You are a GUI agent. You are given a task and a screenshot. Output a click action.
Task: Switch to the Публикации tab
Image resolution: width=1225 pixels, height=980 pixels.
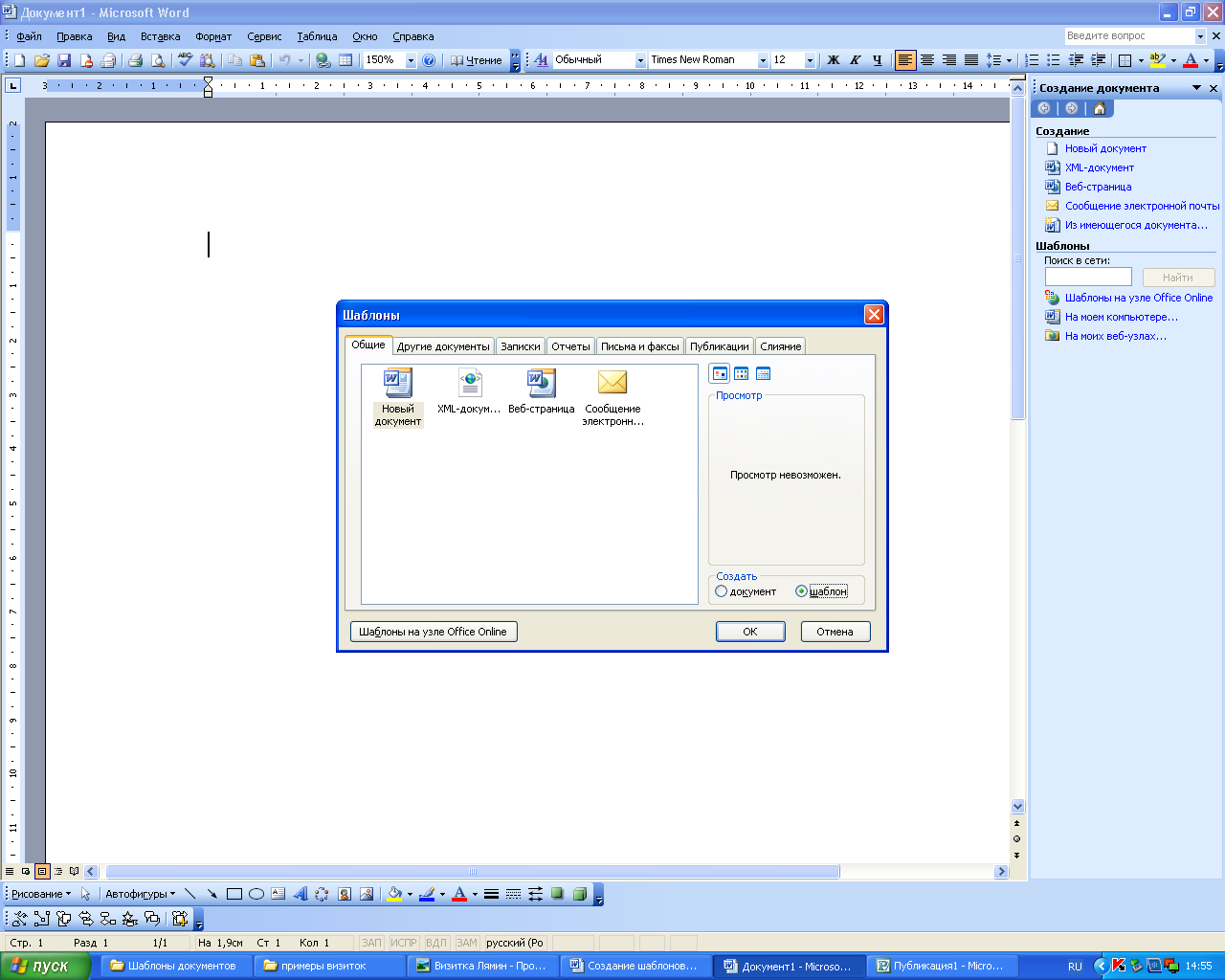tap(720, 346)
